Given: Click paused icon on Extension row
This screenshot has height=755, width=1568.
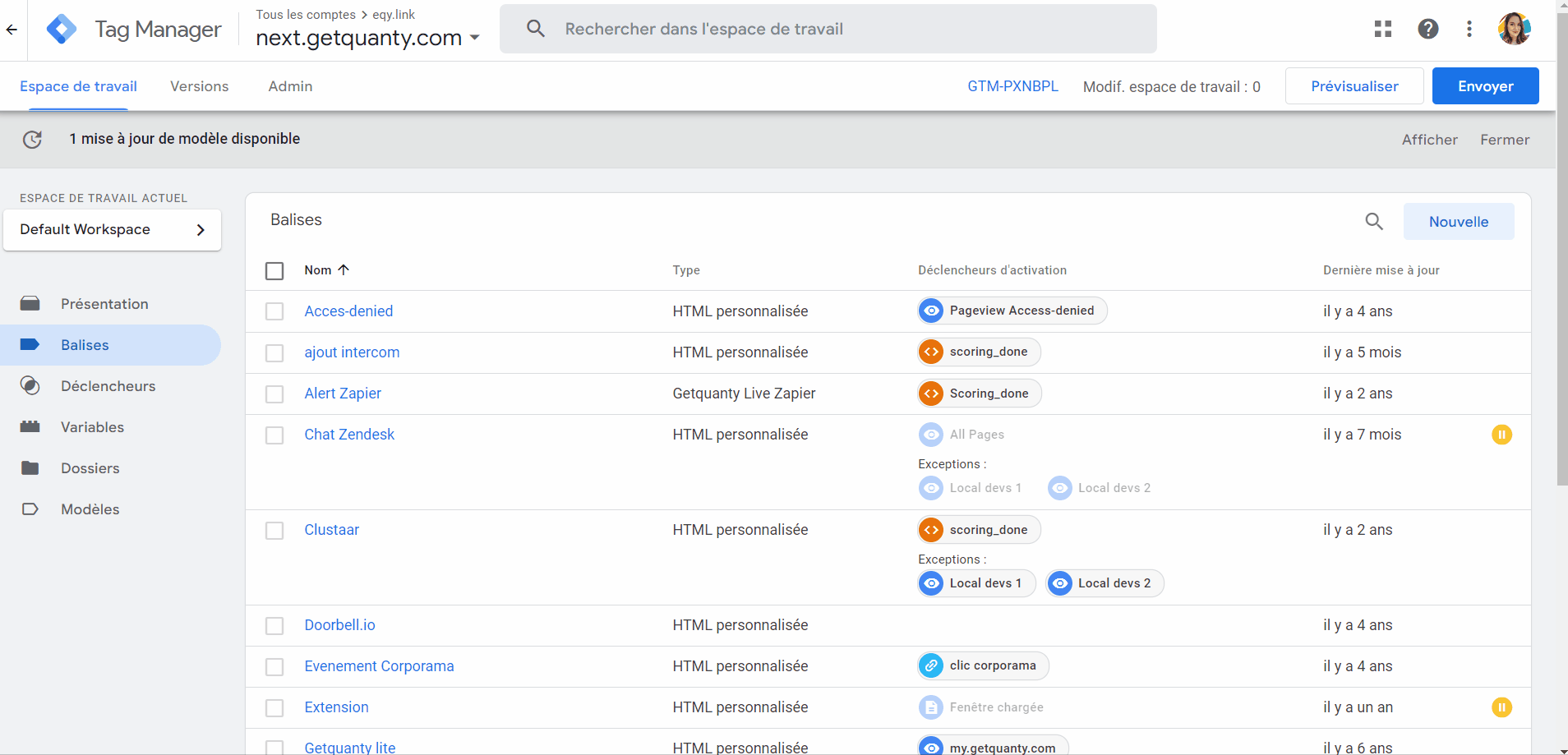Looking at the screenshot, I should [1501, 707].
